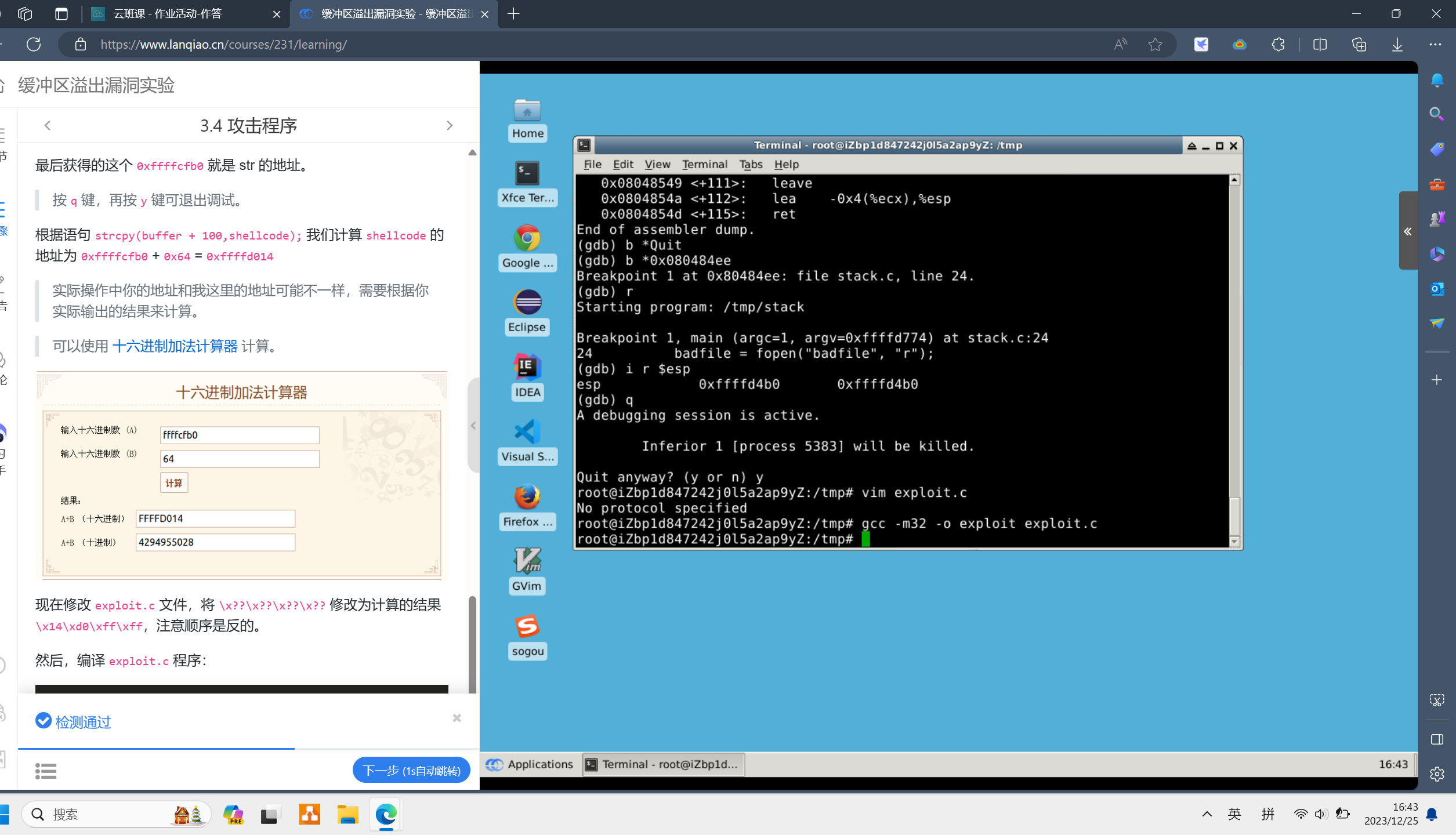This screenshot has height=835, width=1456.
Task: Click the table of contents list icon
Action: tap(46, 771)
